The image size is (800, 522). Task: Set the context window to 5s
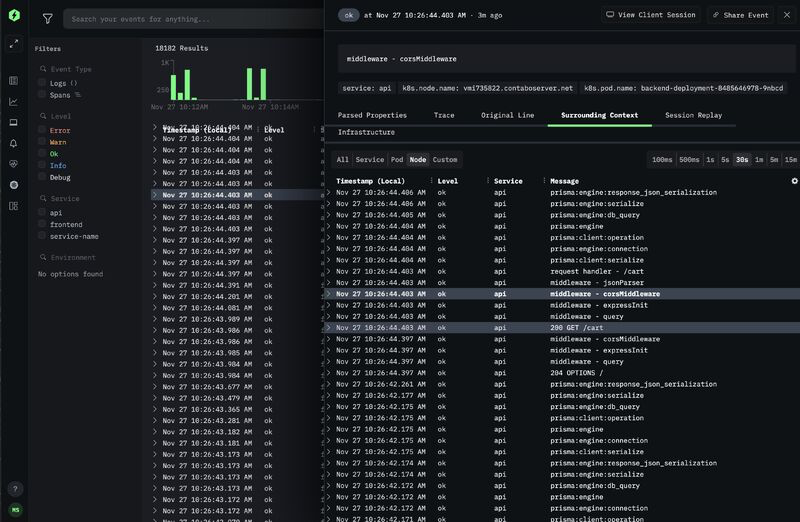(x=725, y=160)
